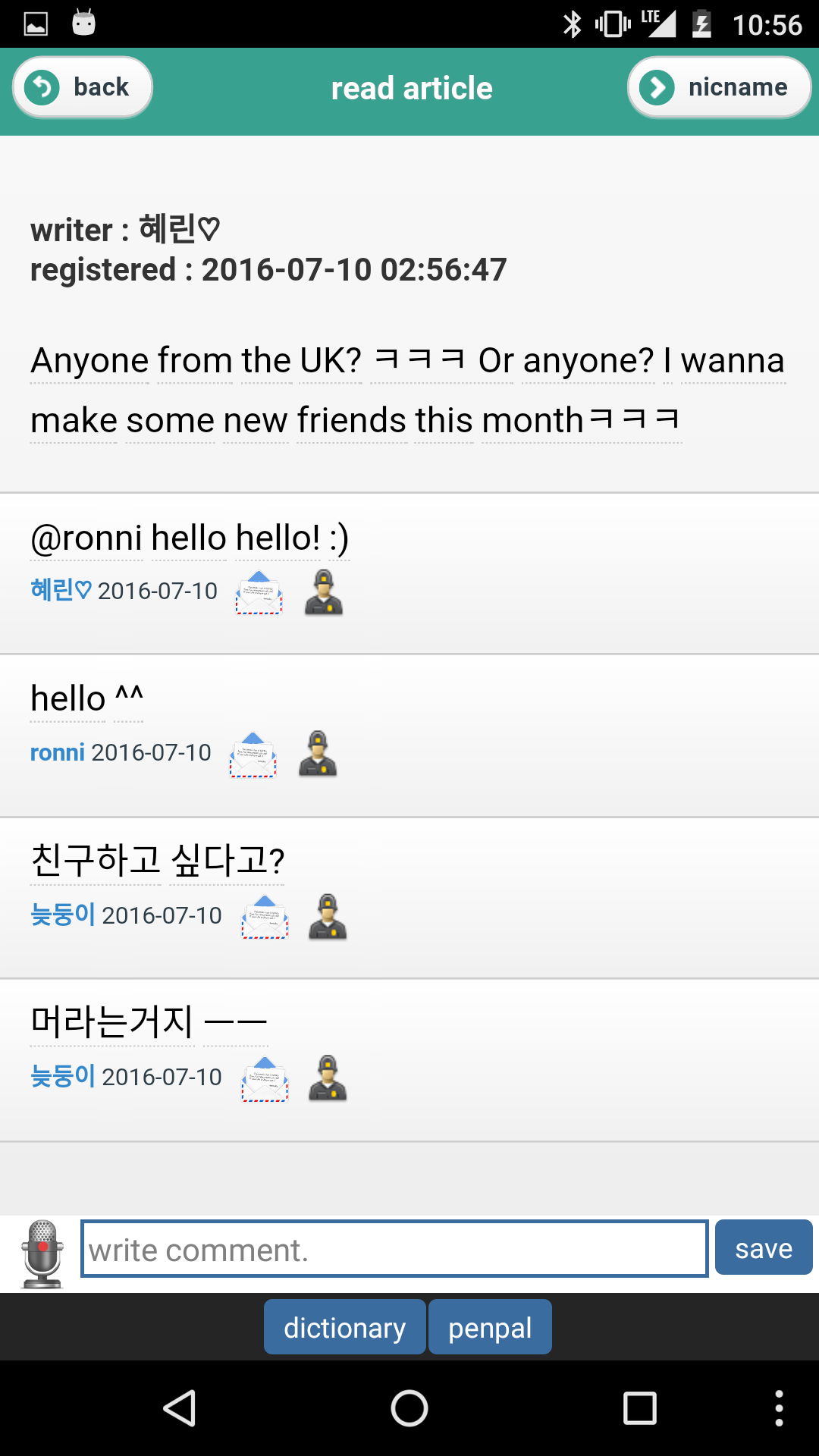The width and height of the screenshot is (819, 1456).
Task: Switch to the penpal tab
Action: point(490,1327)
